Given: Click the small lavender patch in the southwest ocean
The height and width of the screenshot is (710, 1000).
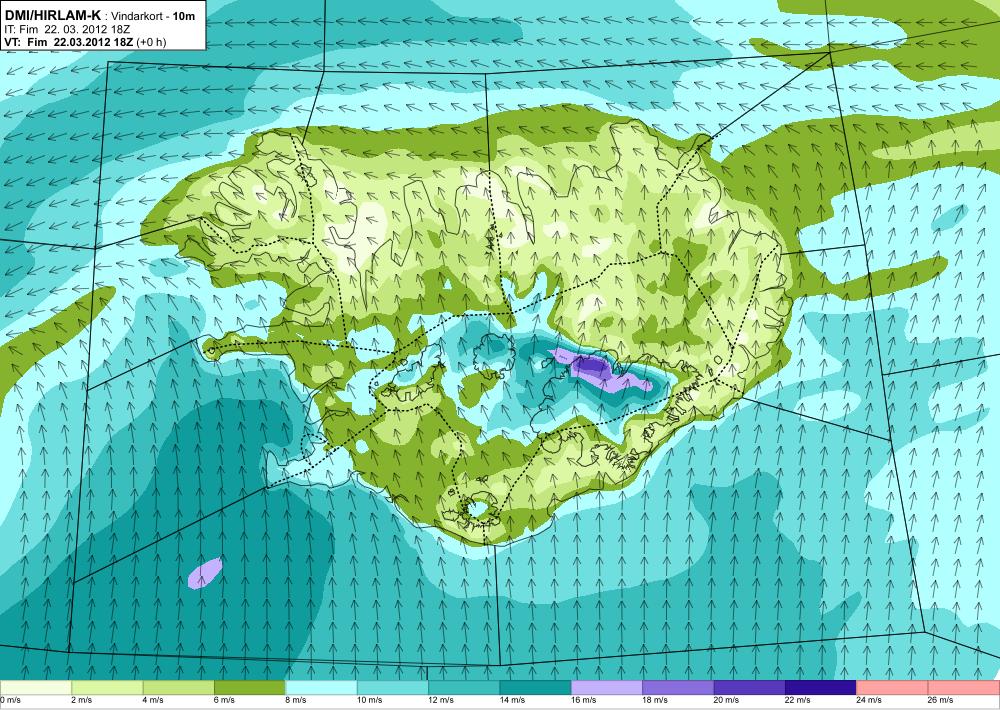Looking at the screenshot, I should click(x=205, y=572).
